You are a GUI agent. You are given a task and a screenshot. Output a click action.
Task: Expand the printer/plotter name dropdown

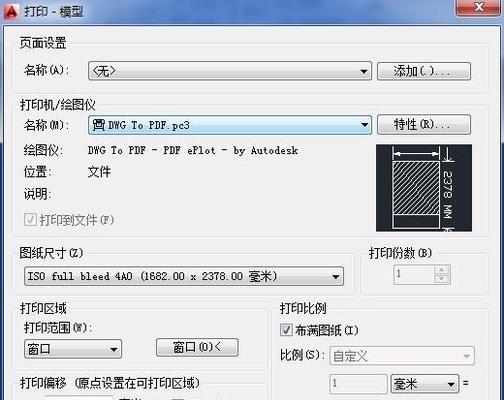(230, 125)
